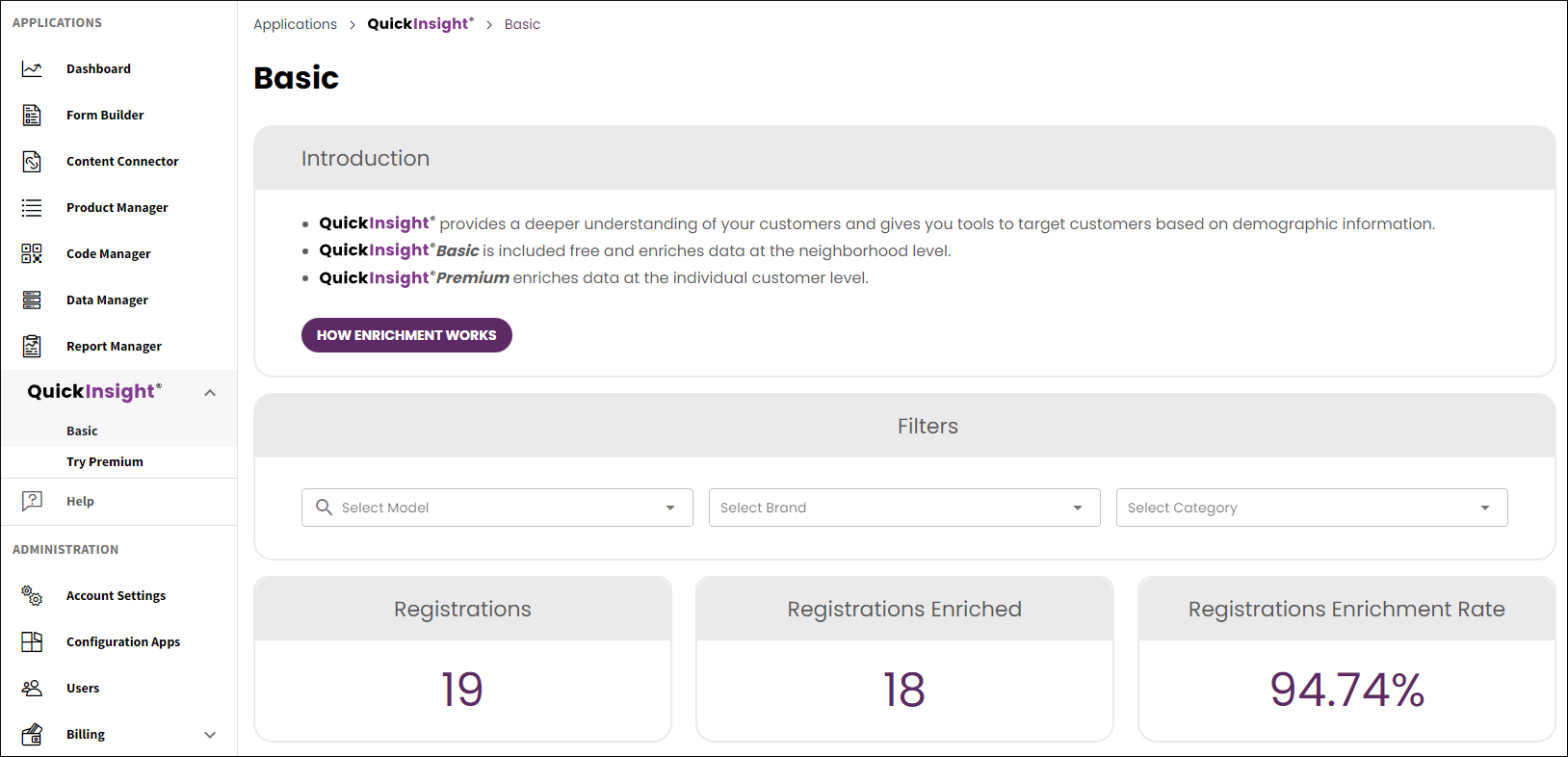This screenshot has width=1568, height=757.
Task: Open the Select Model dropdown arrow
Action: coord(670,508)
